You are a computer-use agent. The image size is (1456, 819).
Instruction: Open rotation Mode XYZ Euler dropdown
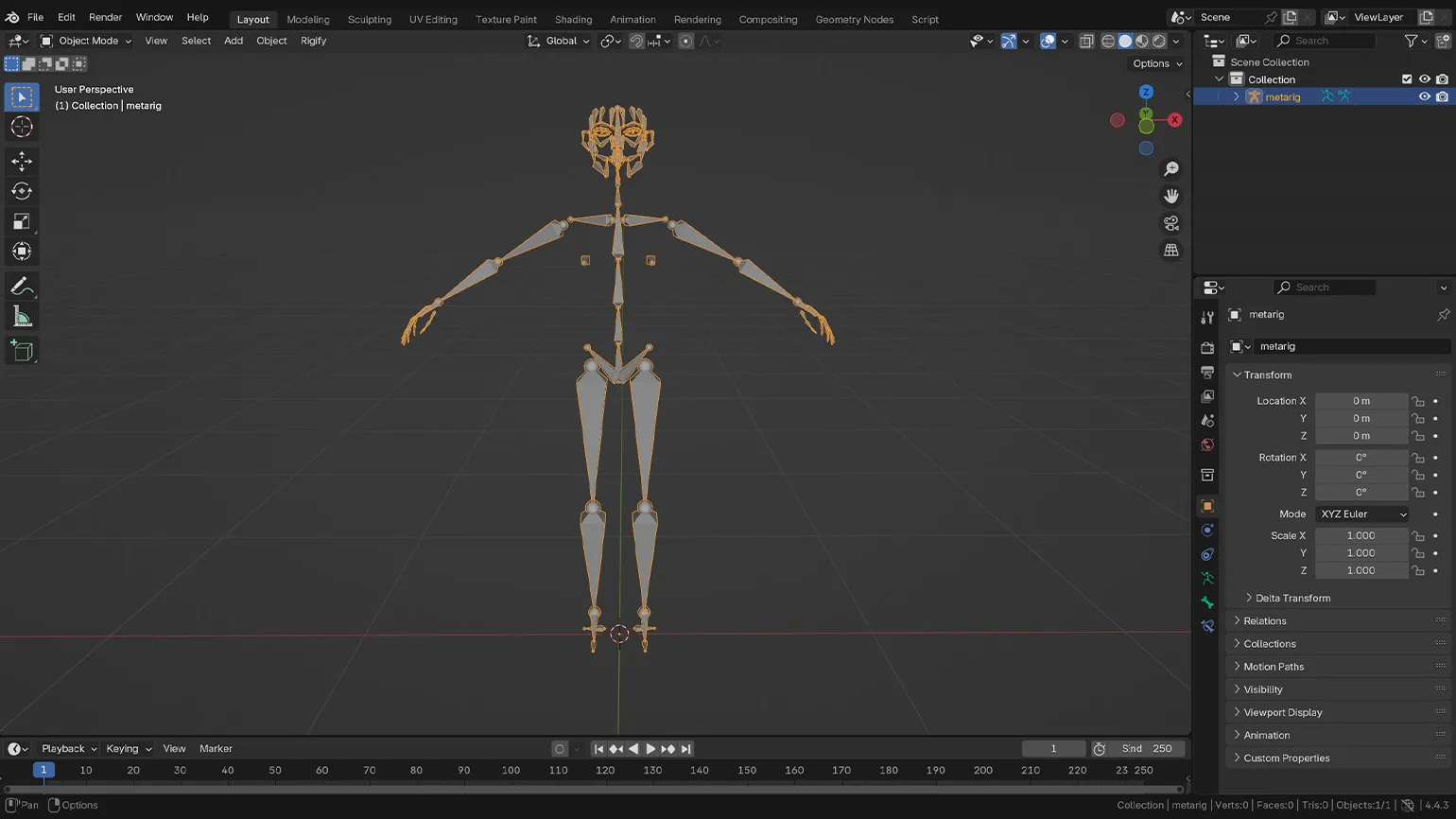[x=1361, y=514]
